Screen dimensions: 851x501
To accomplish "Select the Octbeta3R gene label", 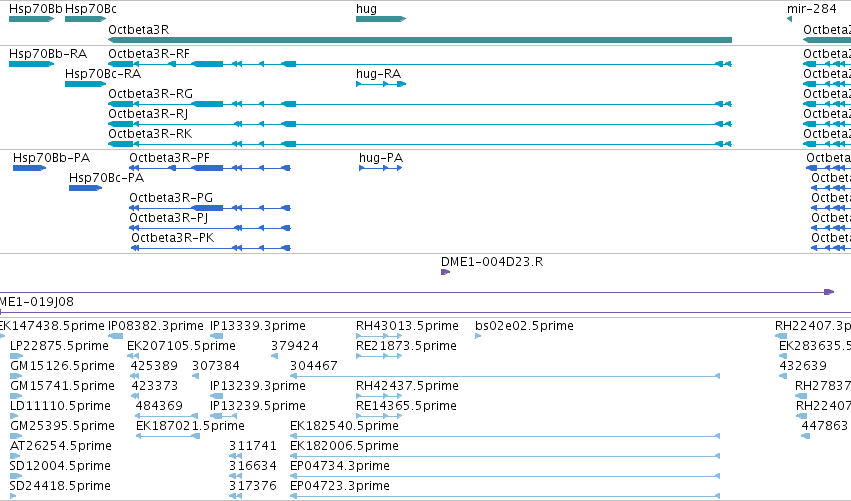I will coord(139,30).
